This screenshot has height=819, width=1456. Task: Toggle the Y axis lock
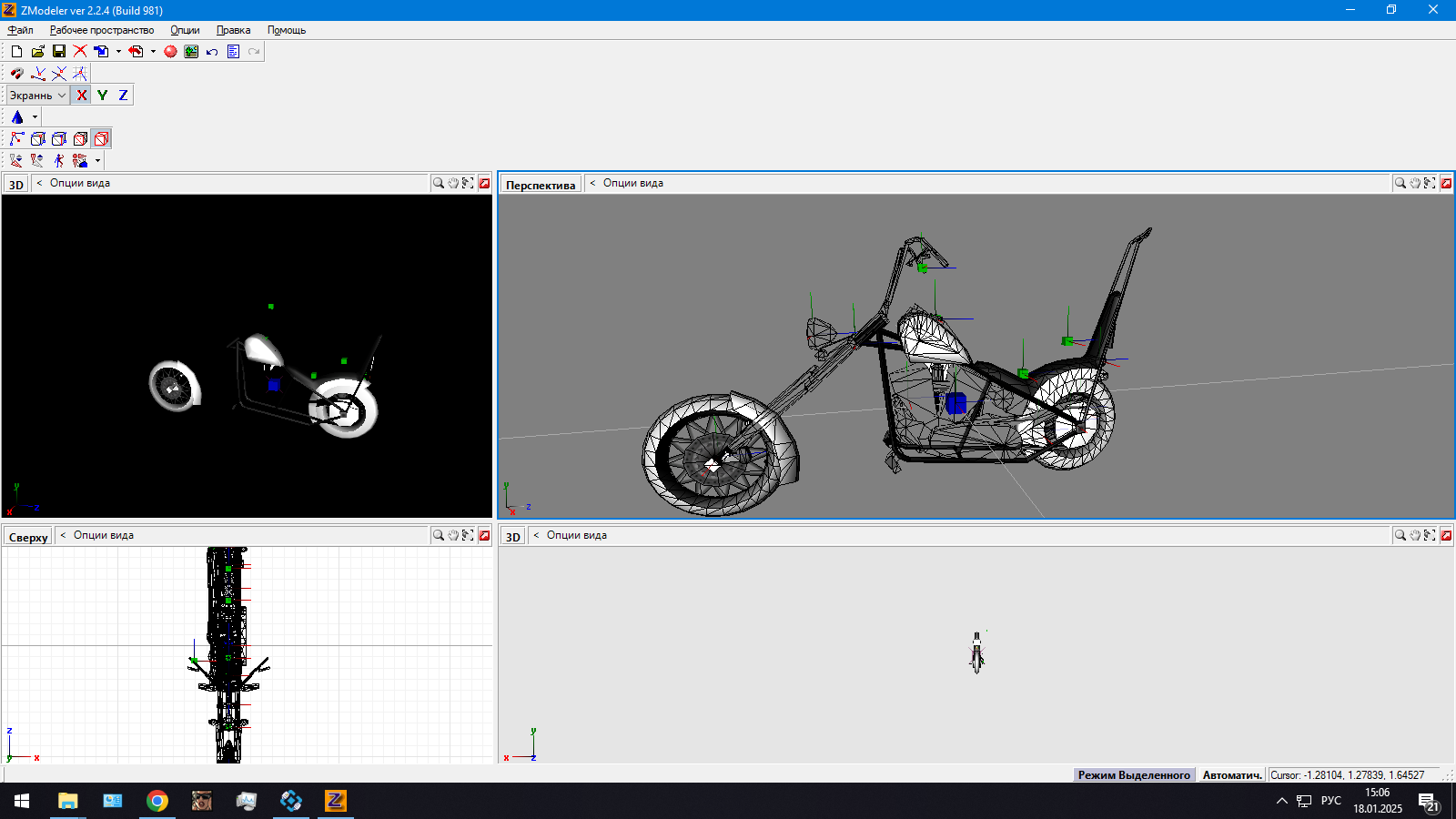pyautogui.click(x=102, y=96)
